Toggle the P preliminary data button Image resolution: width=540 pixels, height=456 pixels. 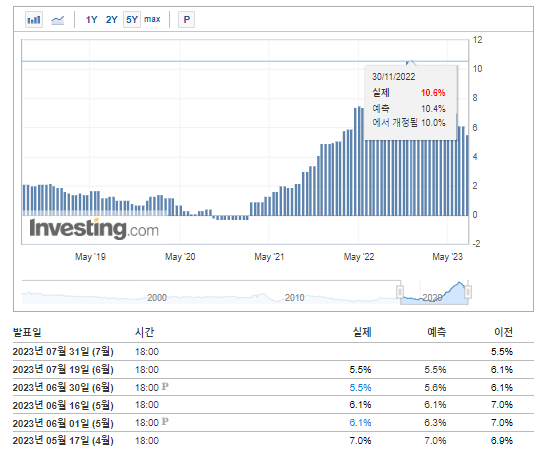(186, 19)
